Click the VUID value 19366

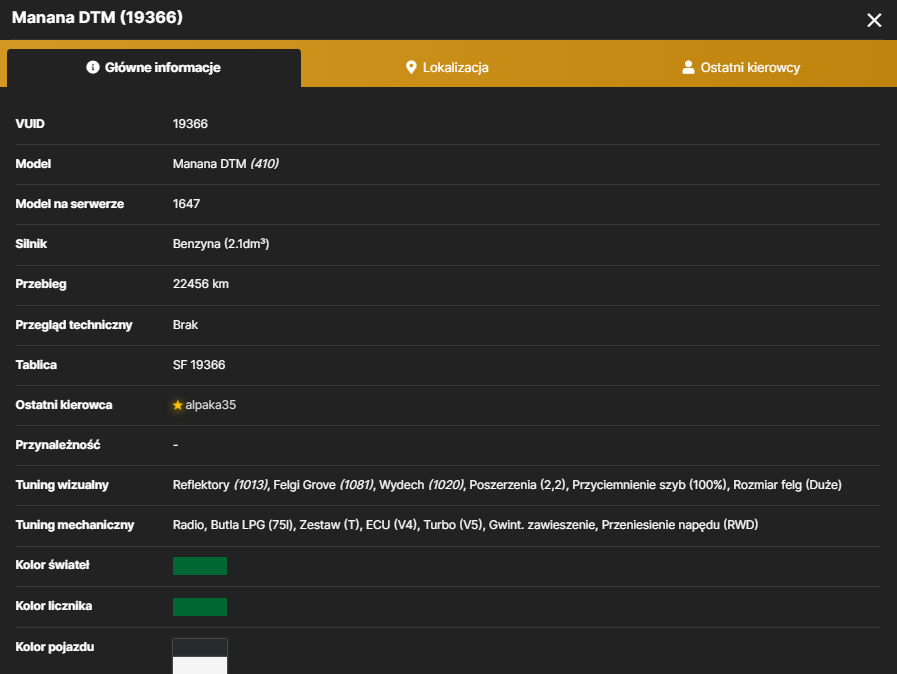point(190,124)
